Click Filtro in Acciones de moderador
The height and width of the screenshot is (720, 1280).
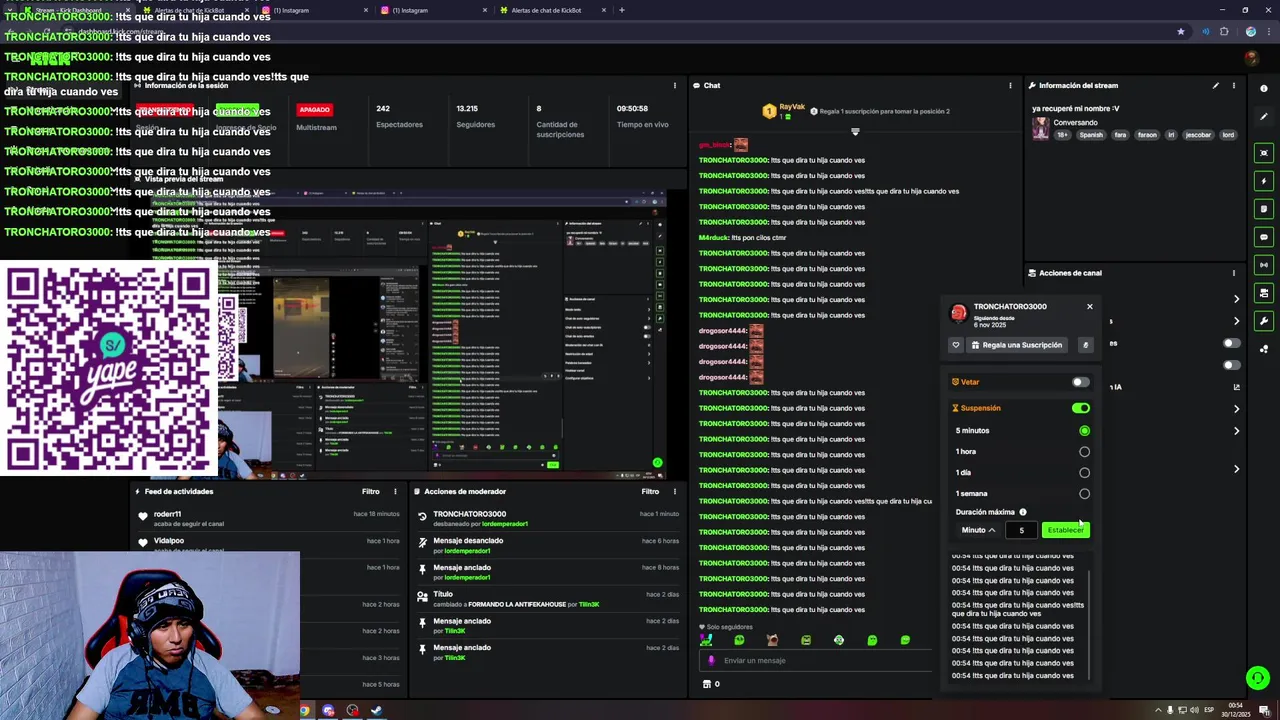650,492
